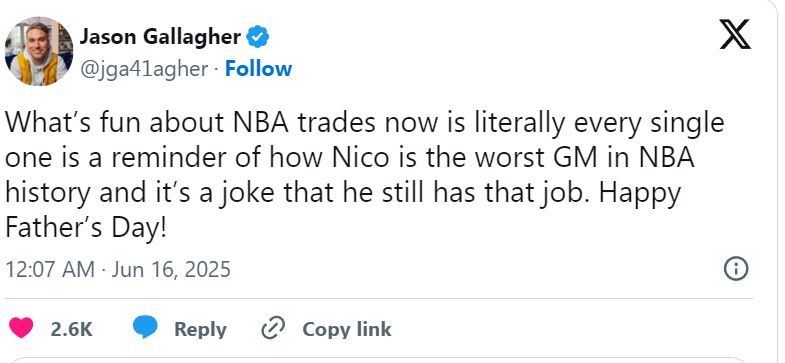
Task: Open the Twitter info circle icon
Action: coord(736,269)
